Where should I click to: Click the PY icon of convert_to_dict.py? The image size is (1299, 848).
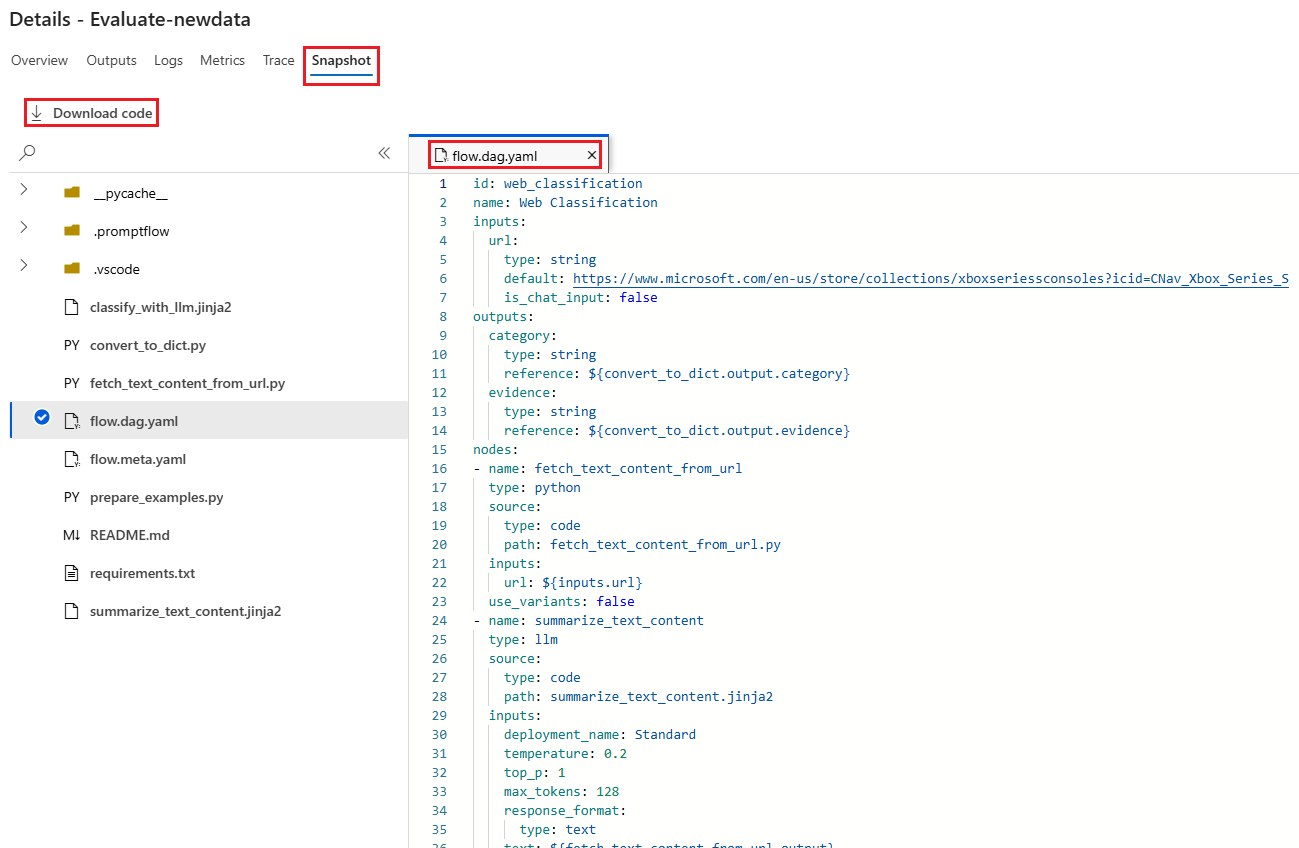(71, 345)
